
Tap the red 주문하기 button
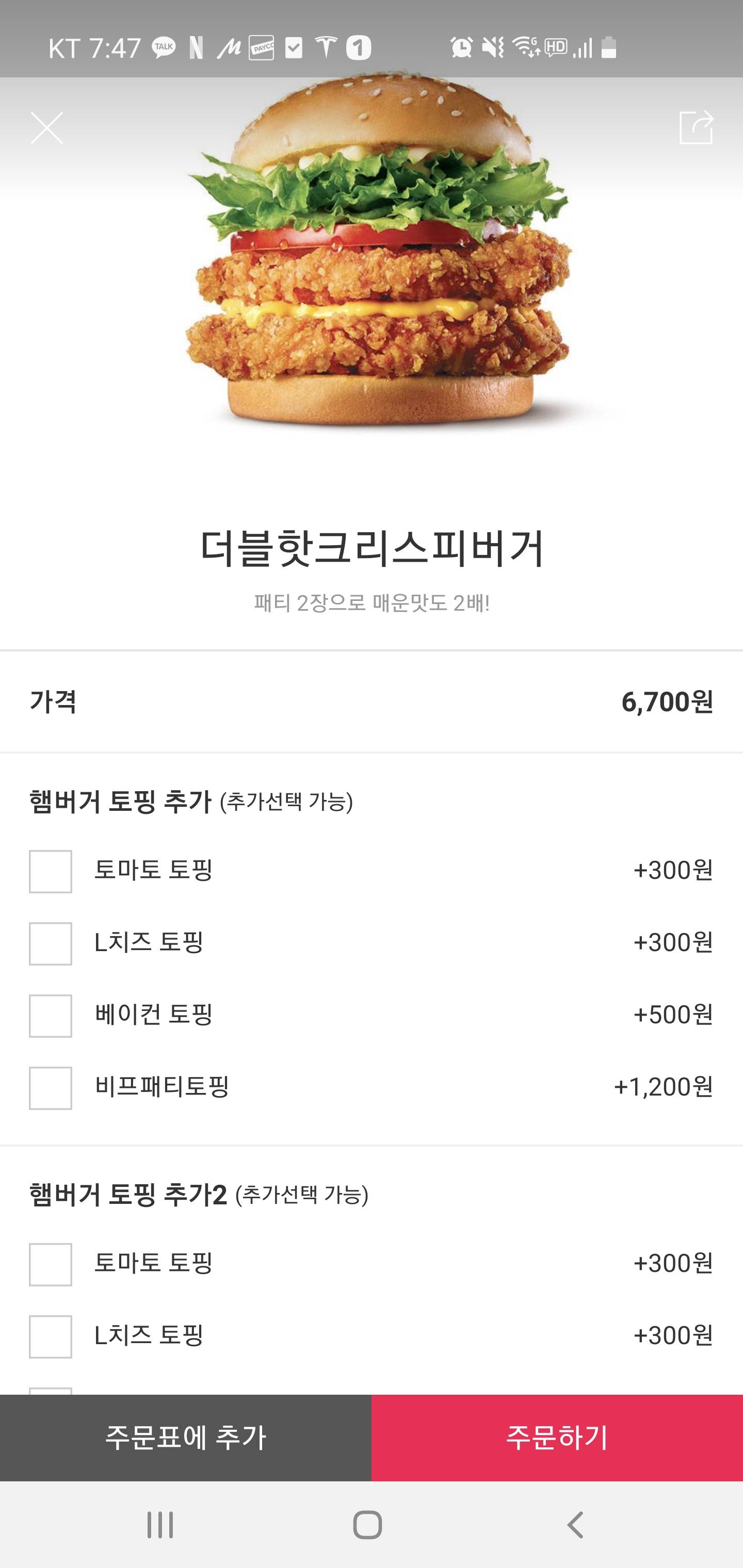[x=557, y=1438]
